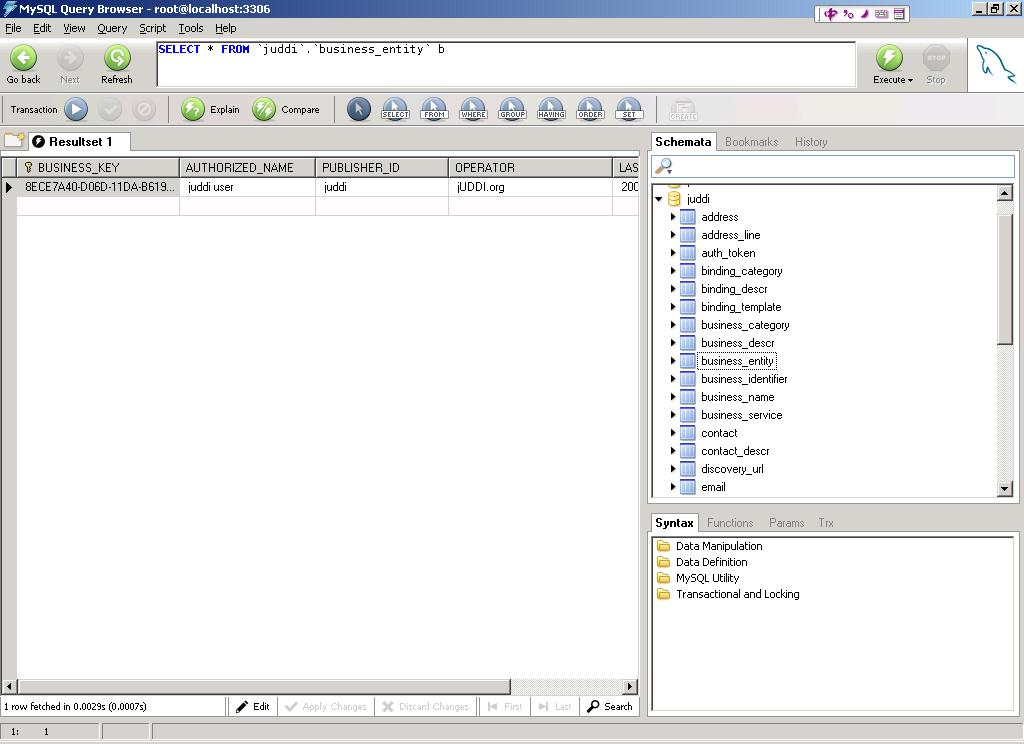Click the contact table icon

click(x=687, y=433)
